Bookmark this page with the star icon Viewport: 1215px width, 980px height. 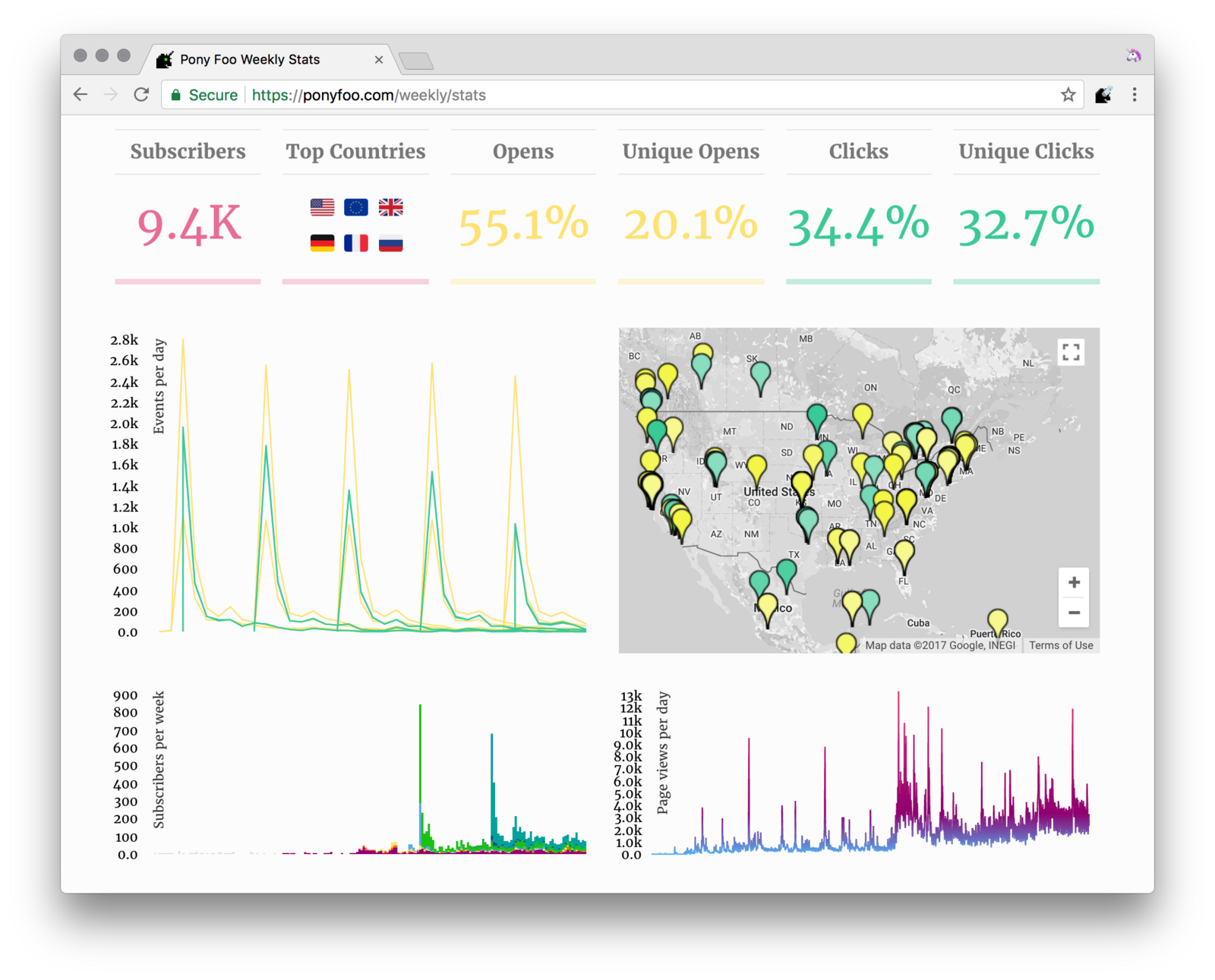pyautogui.click(x=1068, y=95)
